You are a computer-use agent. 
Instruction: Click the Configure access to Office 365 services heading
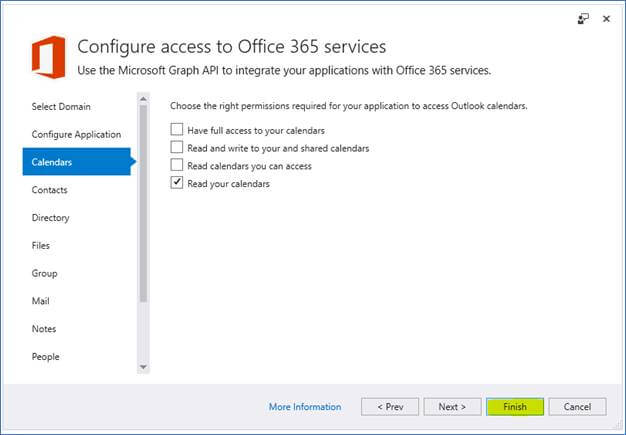[232, 47]
